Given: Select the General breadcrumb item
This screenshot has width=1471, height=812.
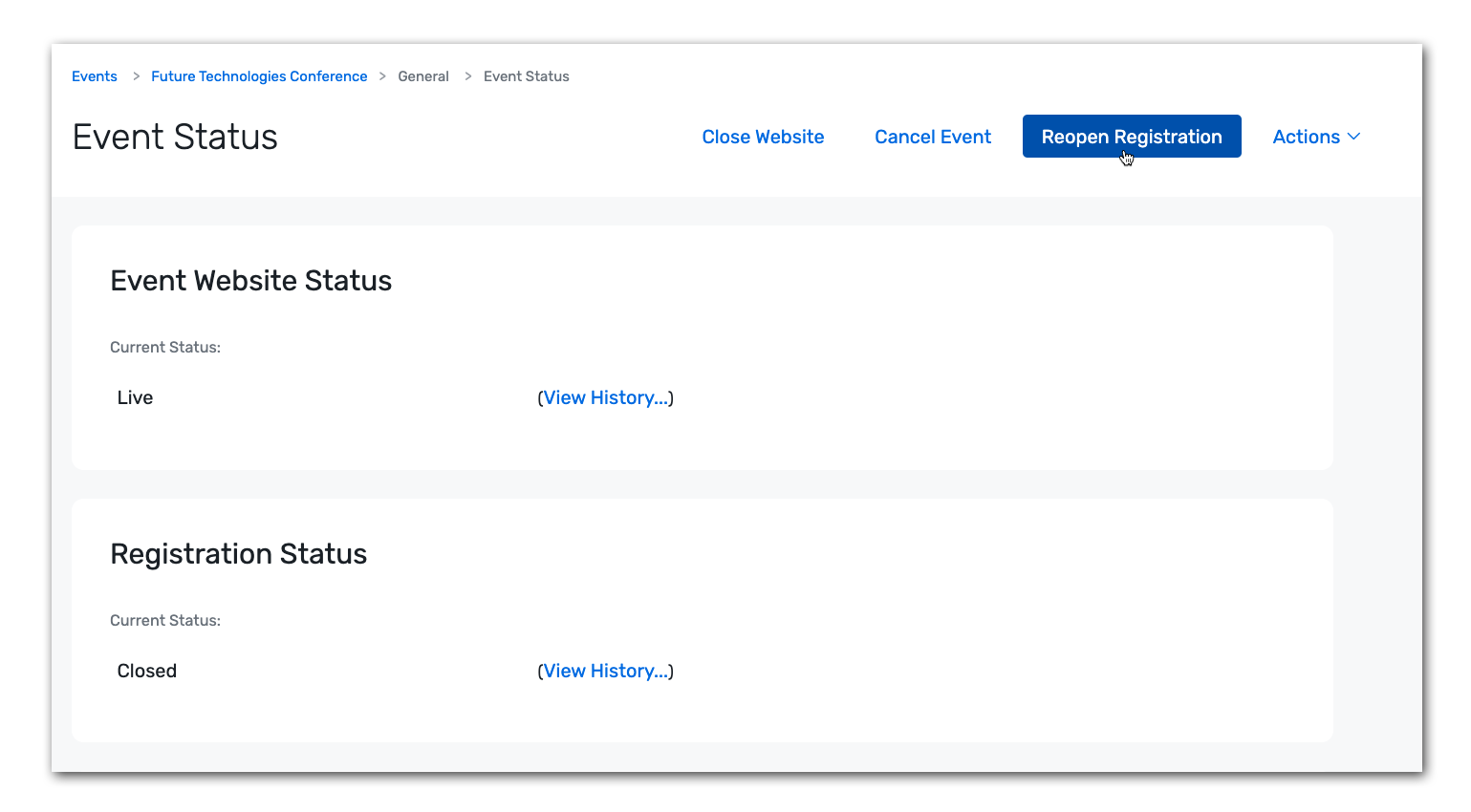Looking at the screenshot, I should pyautogui.click(x=423, y=76).
